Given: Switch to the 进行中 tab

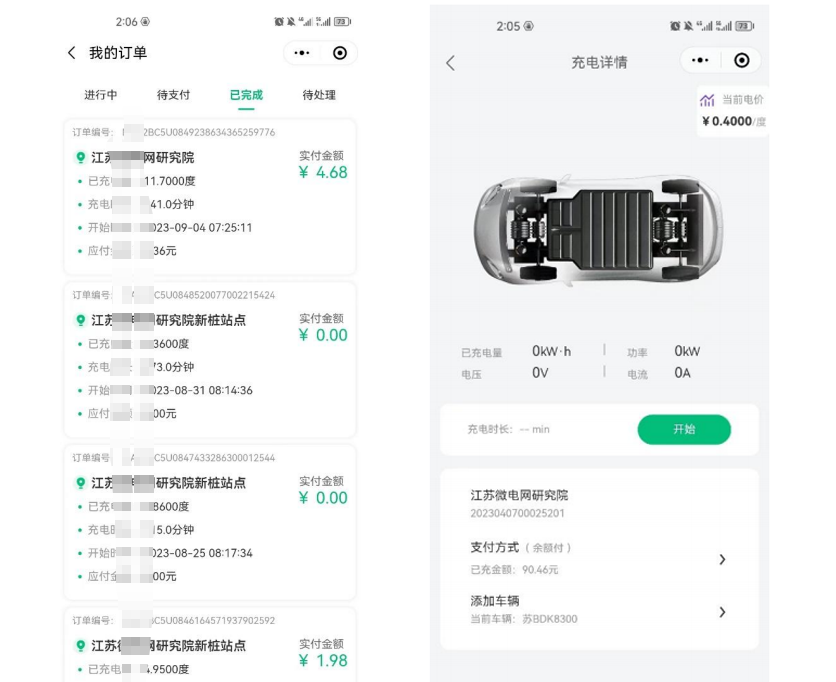Looking at the screenshot, I should pyautogui.click(x=100, y=95).
